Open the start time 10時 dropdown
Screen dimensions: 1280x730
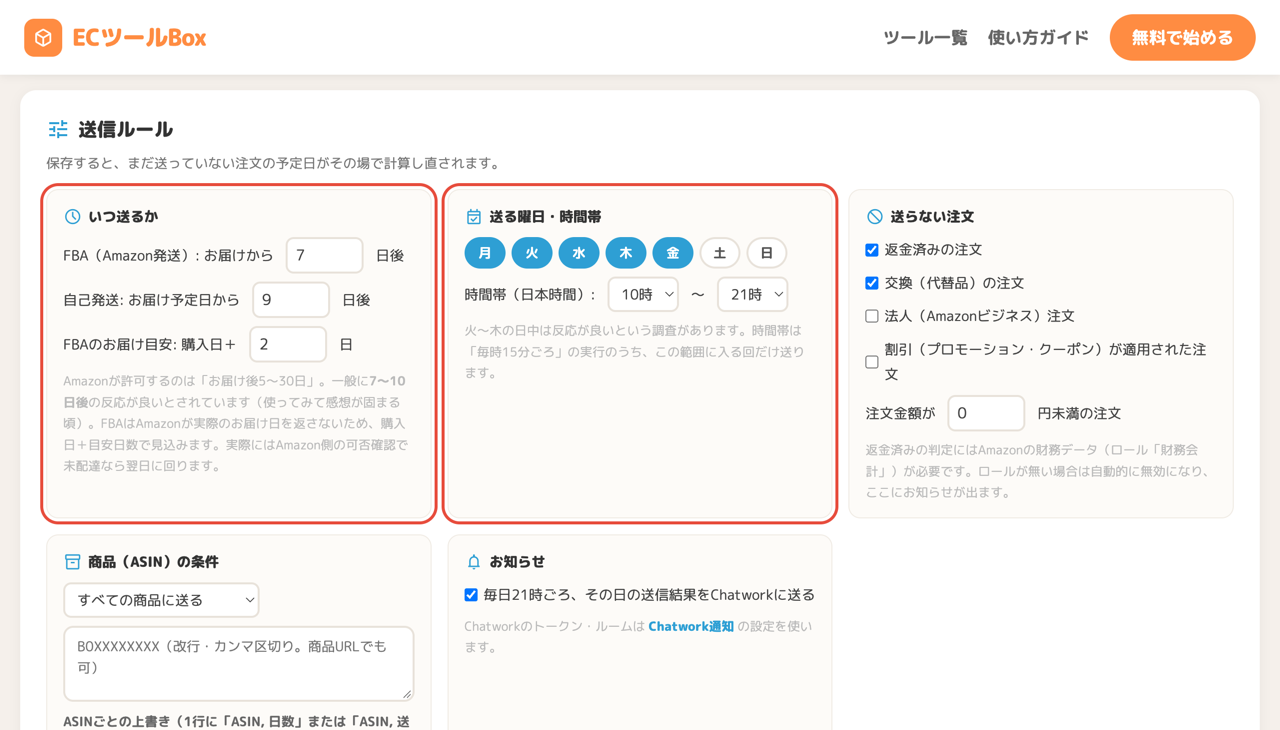pyautogui.click(x=643, y=294)
